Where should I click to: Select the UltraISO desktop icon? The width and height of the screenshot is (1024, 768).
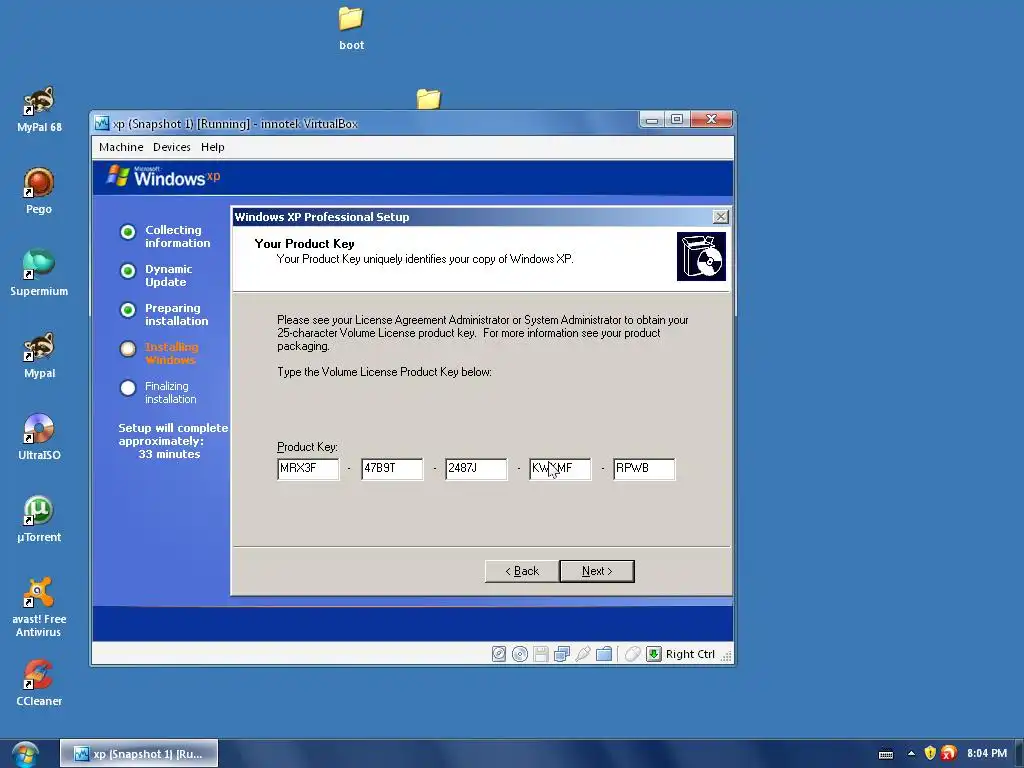(x=39, y=437)
